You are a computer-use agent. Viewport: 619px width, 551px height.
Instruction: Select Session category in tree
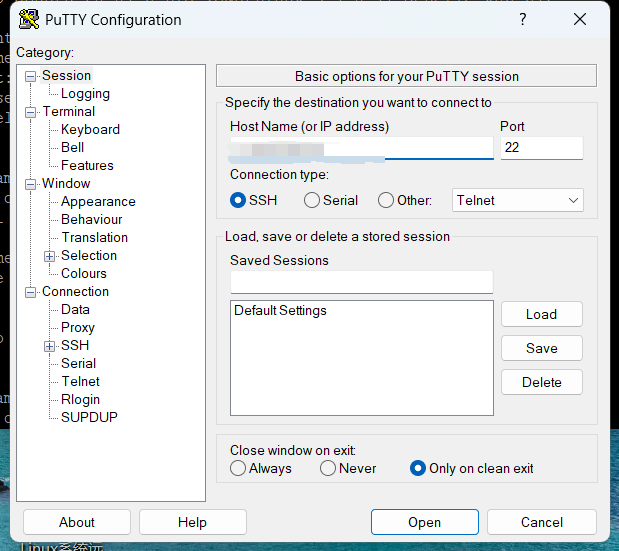66,75
